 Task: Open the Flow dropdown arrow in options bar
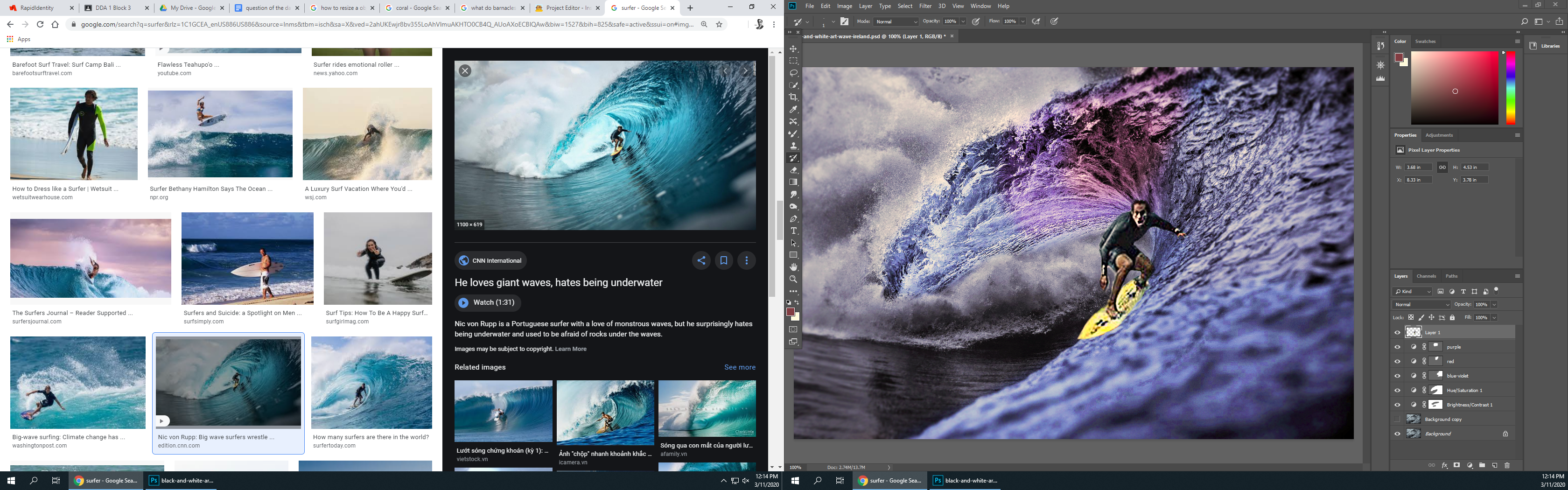click(x=1023, y=21)
